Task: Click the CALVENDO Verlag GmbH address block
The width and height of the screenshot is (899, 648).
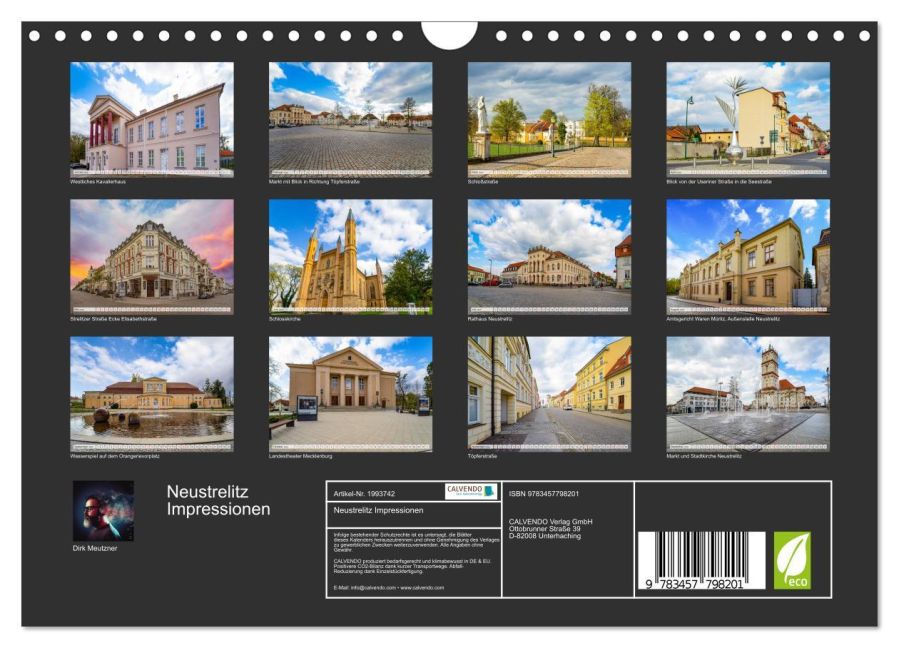Action: 550,525
